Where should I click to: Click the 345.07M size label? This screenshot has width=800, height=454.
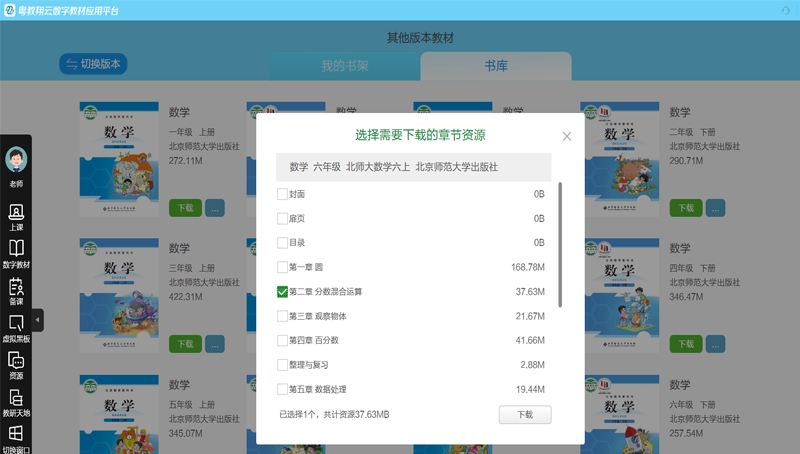click(186, 433)
